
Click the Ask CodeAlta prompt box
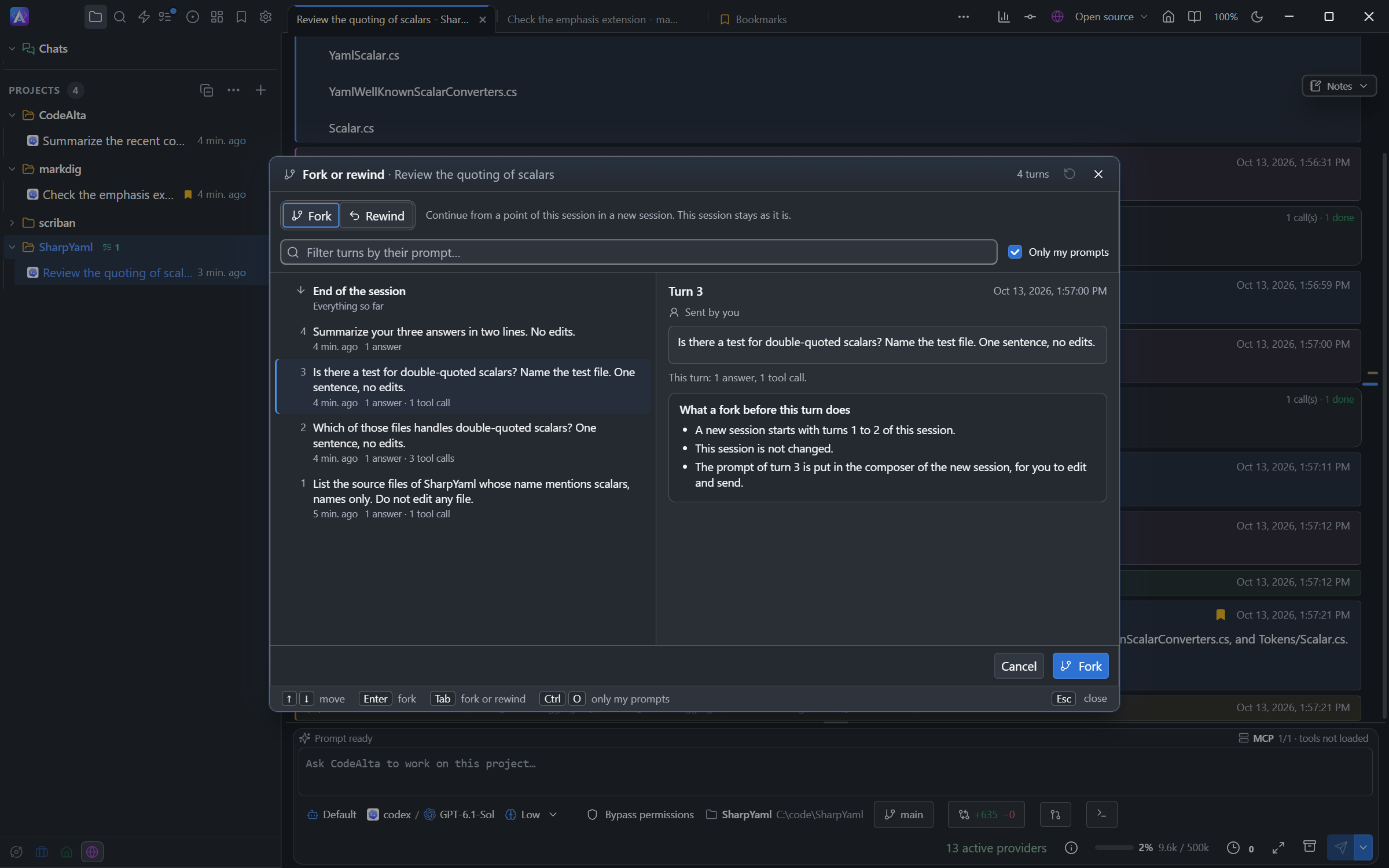[x=835, y=771]
